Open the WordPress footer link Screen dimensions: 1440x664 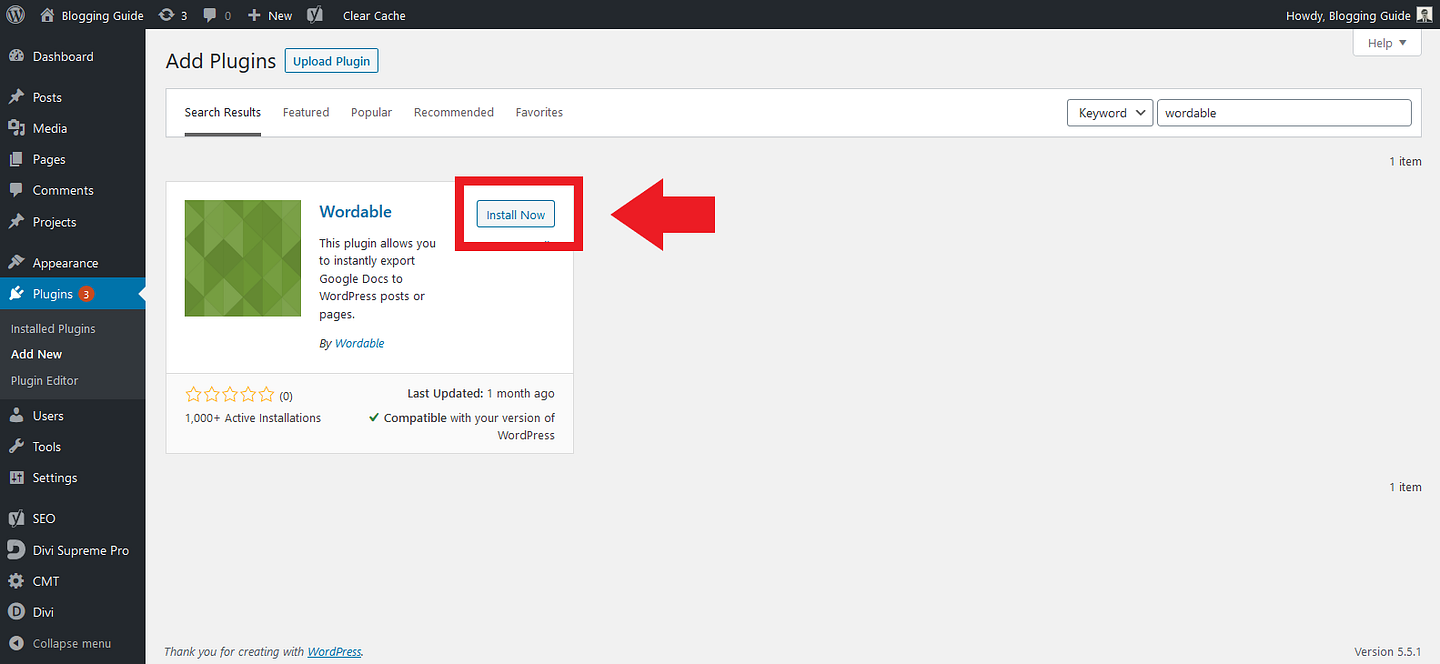point(334,652)
